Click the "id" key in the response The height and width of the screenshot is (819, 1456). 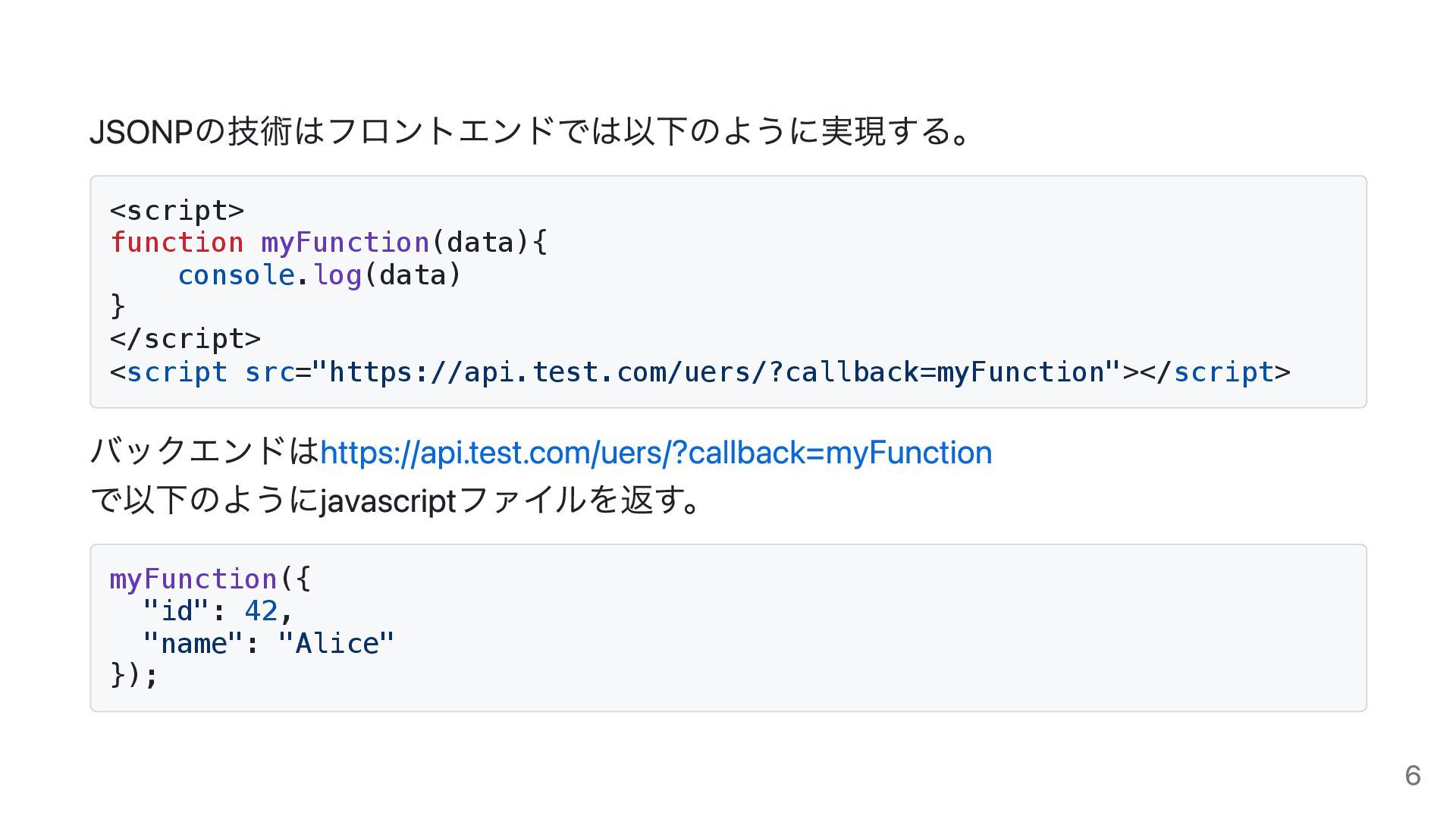[176, 611]
